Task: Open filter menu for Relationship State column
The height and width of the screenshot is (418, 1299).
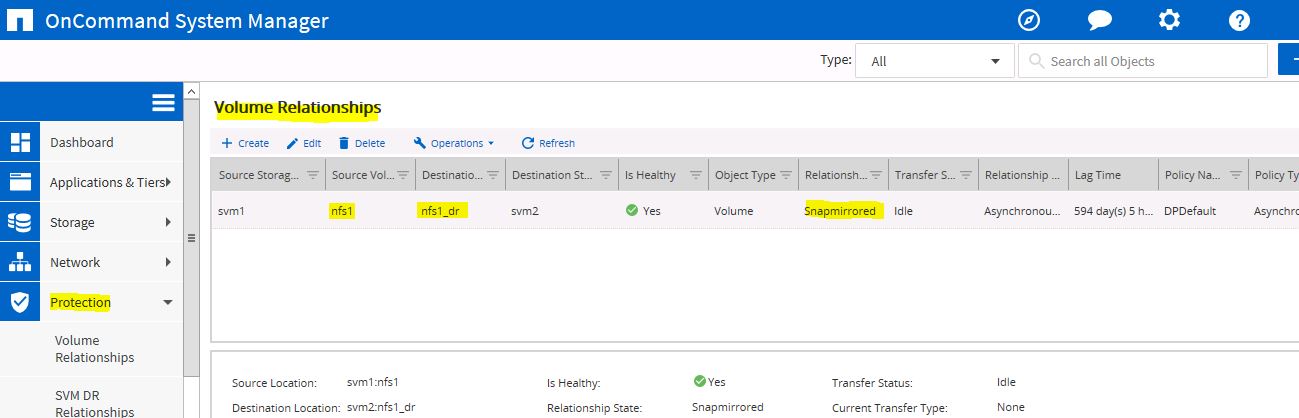Action: 876,175
